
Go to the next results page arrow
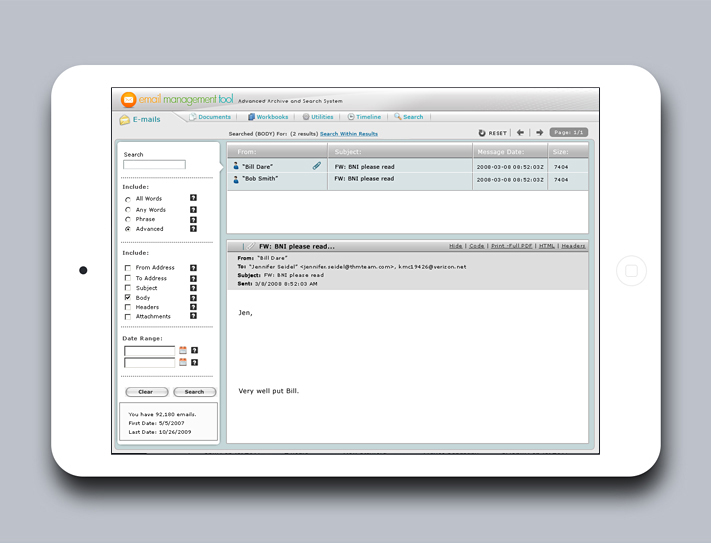point(539,132)
